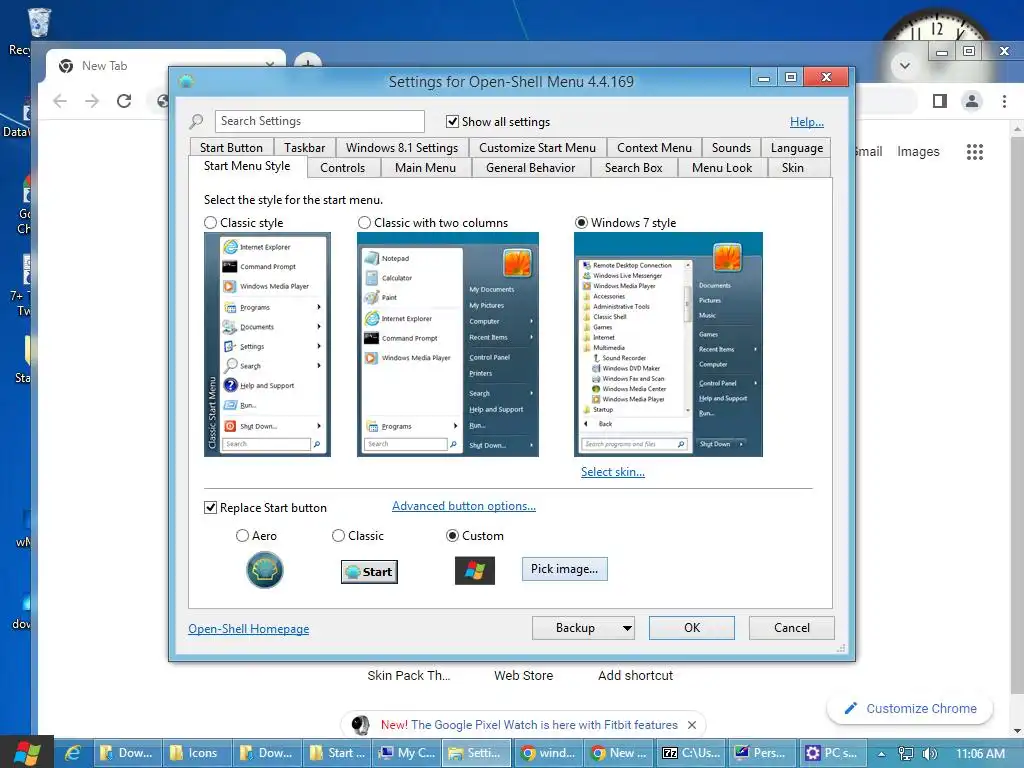Click the OK button

(692, 628)
